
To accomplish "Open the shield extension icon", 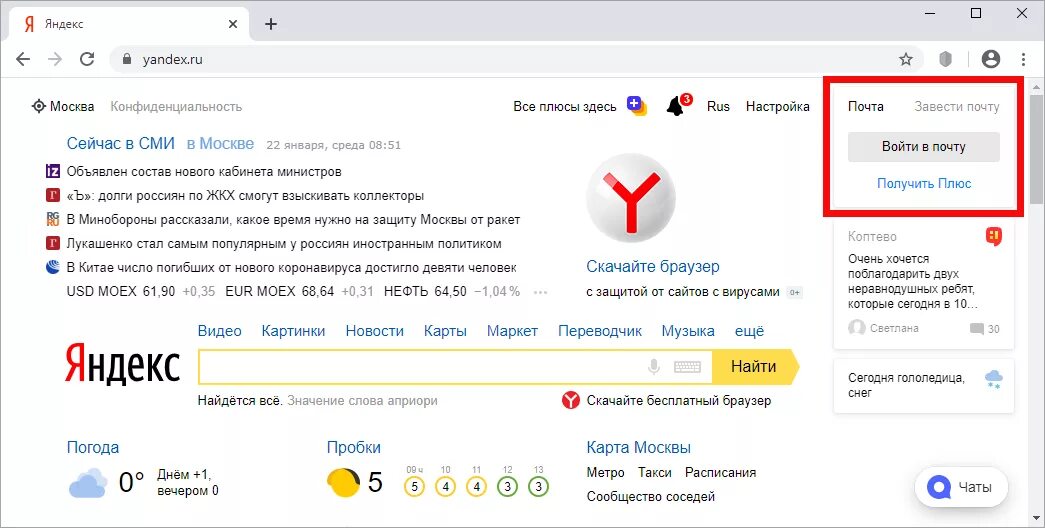I will [x=946, y=59].
